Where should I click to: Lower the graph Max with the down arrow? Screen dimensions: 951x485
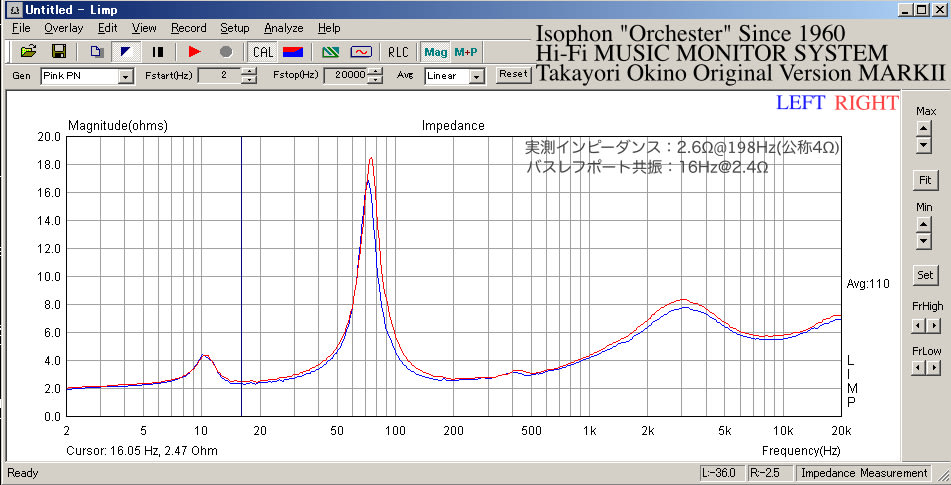(923, 144)
